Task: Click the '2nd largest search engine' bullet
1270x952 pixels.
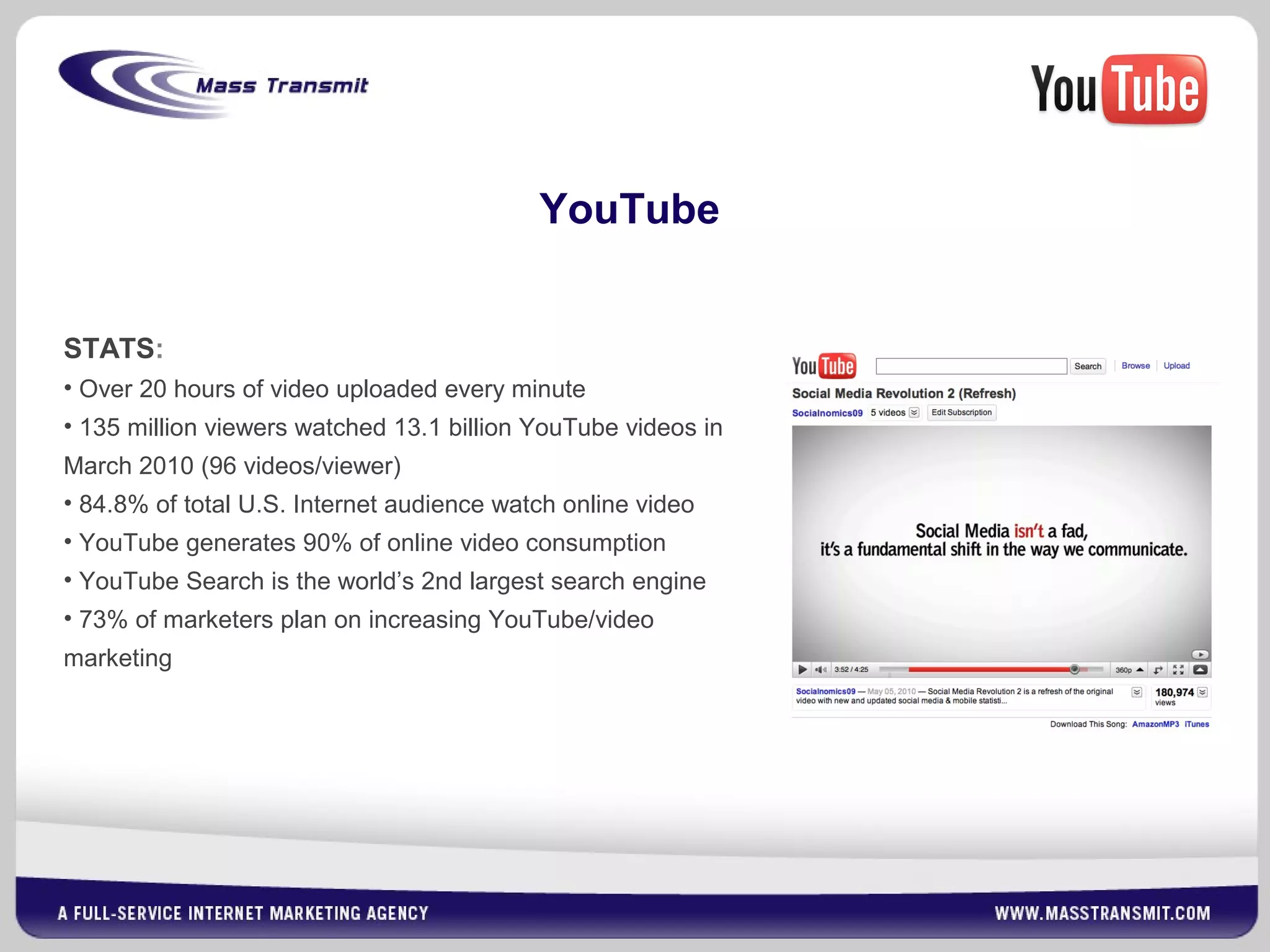Action: point(385,581)
